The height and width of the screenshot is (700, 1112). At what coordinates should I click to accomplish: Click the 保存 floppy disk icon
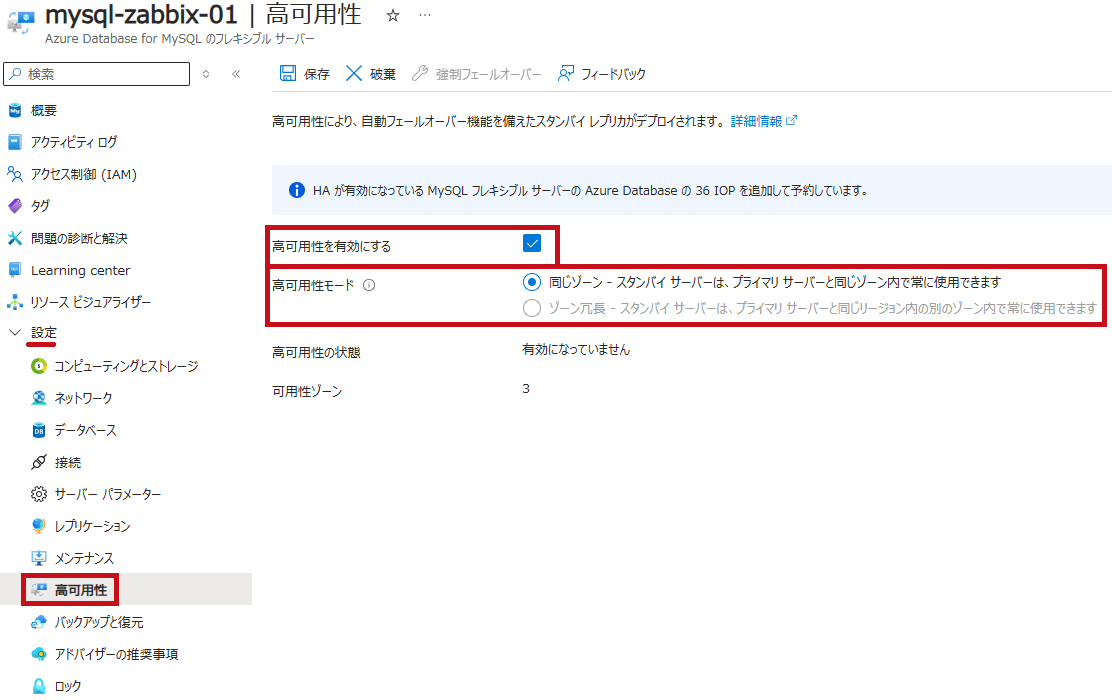(x=287, y=73)
